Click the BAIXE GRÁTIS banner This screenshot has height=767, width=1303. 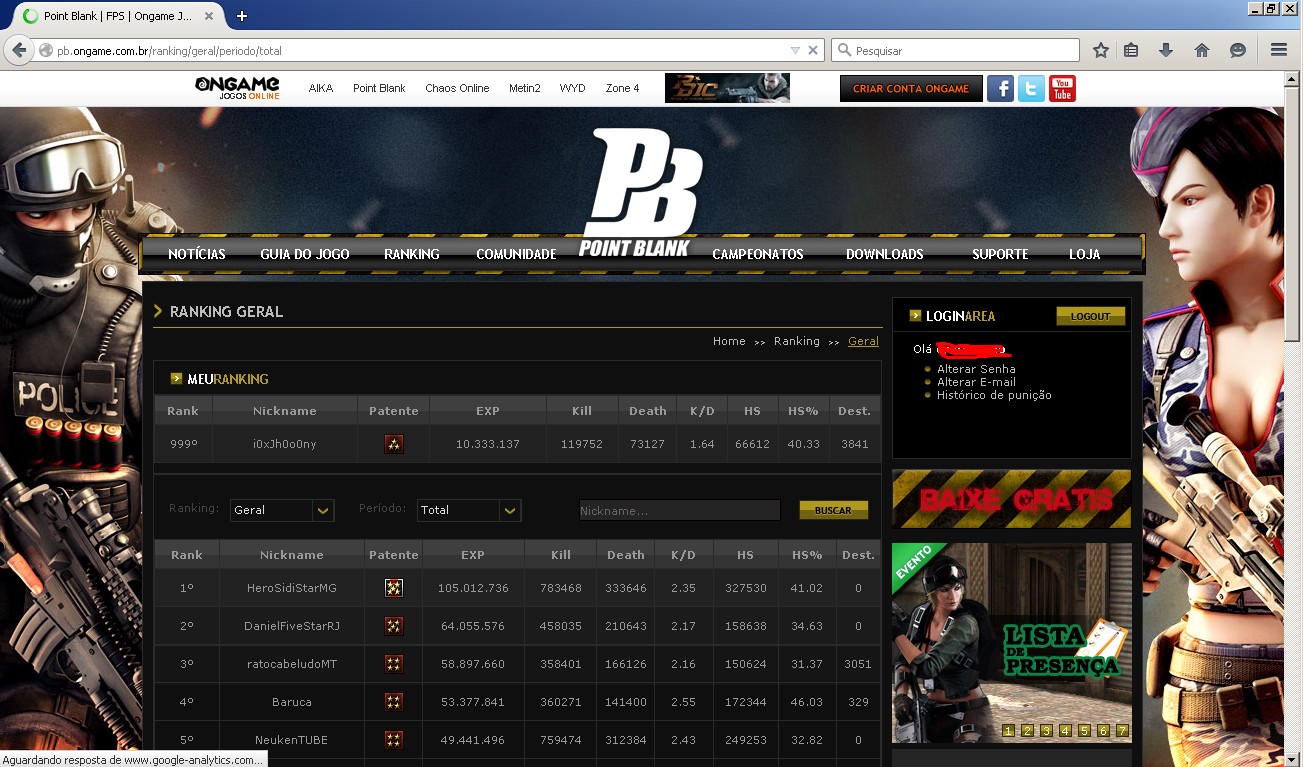(1012, 499)
